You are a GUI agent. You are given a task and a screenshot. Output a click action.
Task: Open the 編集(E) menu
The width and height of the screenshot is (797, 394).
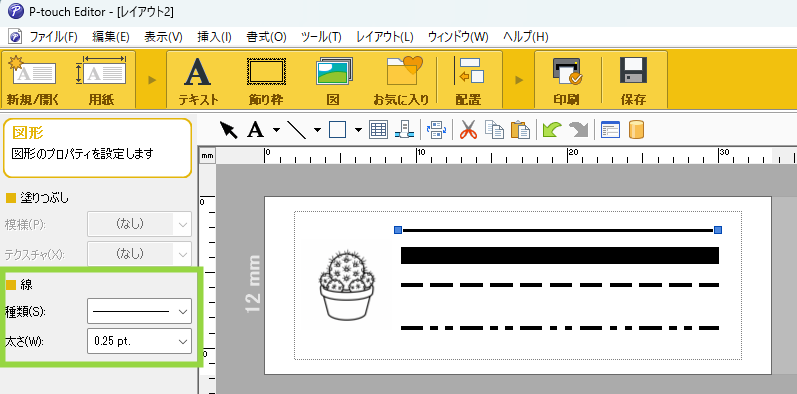(111, 37)
